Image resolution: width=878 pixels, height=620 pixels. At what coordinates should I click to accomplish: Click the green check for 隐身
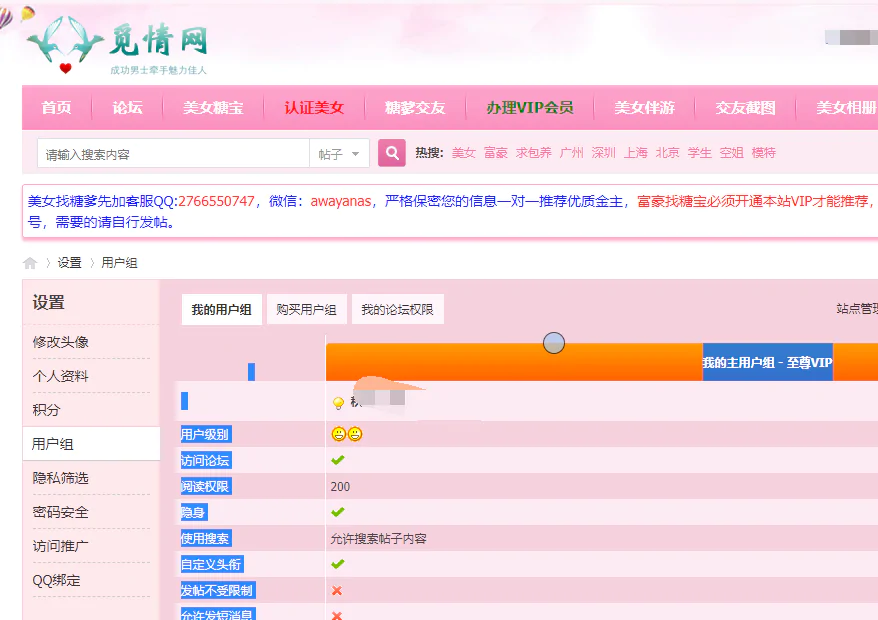coord(338,512)
